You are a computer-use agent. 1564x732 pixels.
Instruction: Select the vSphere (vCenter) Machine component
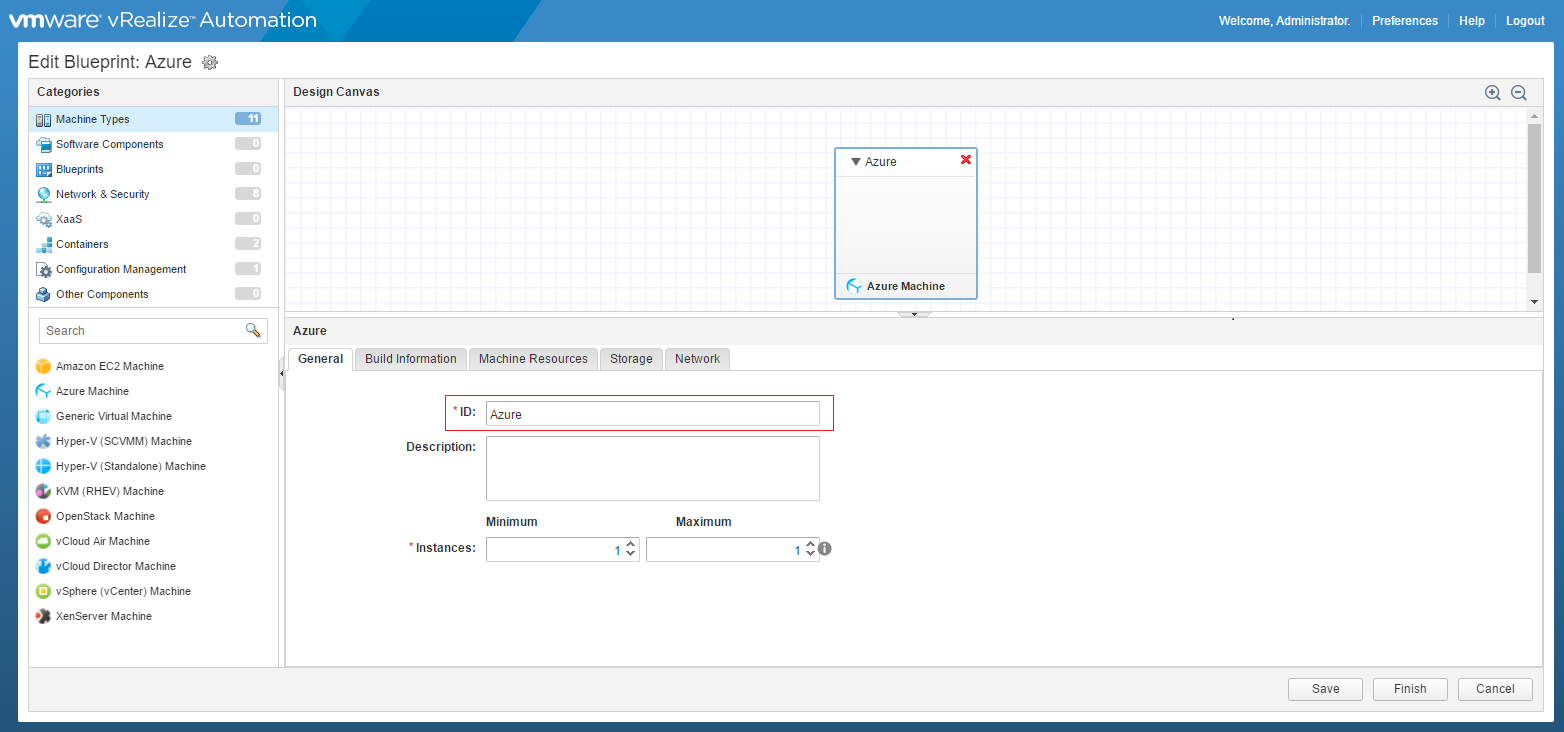[123, 591]
